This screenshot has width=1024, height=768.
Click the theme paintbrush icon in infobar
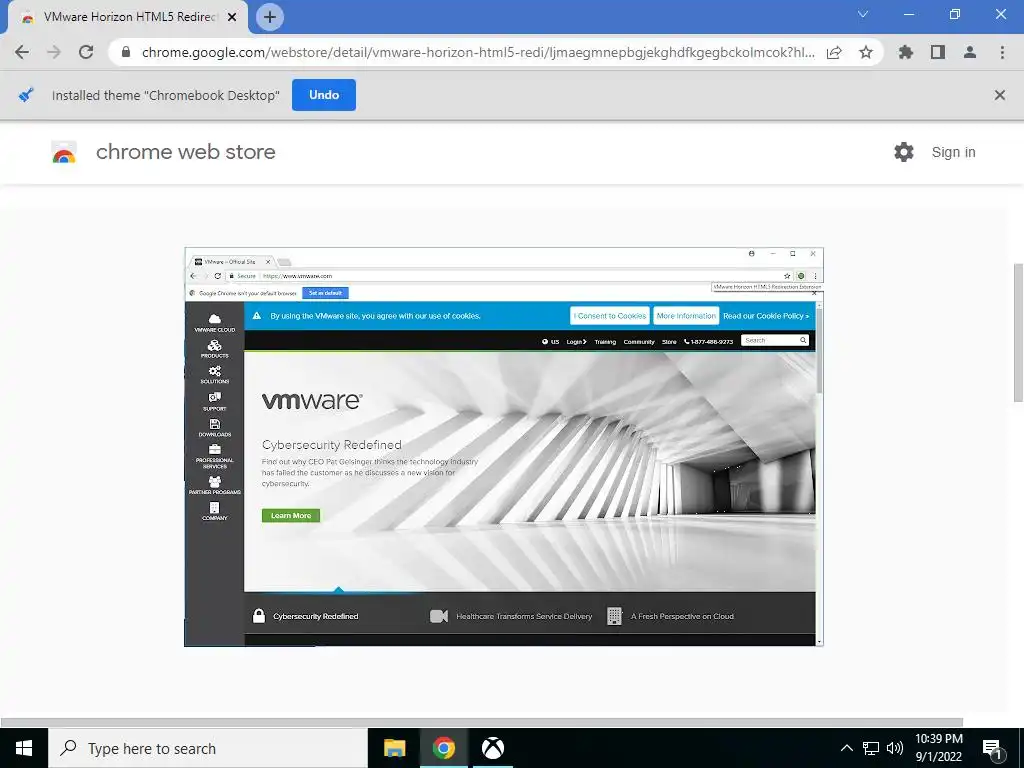25,95
